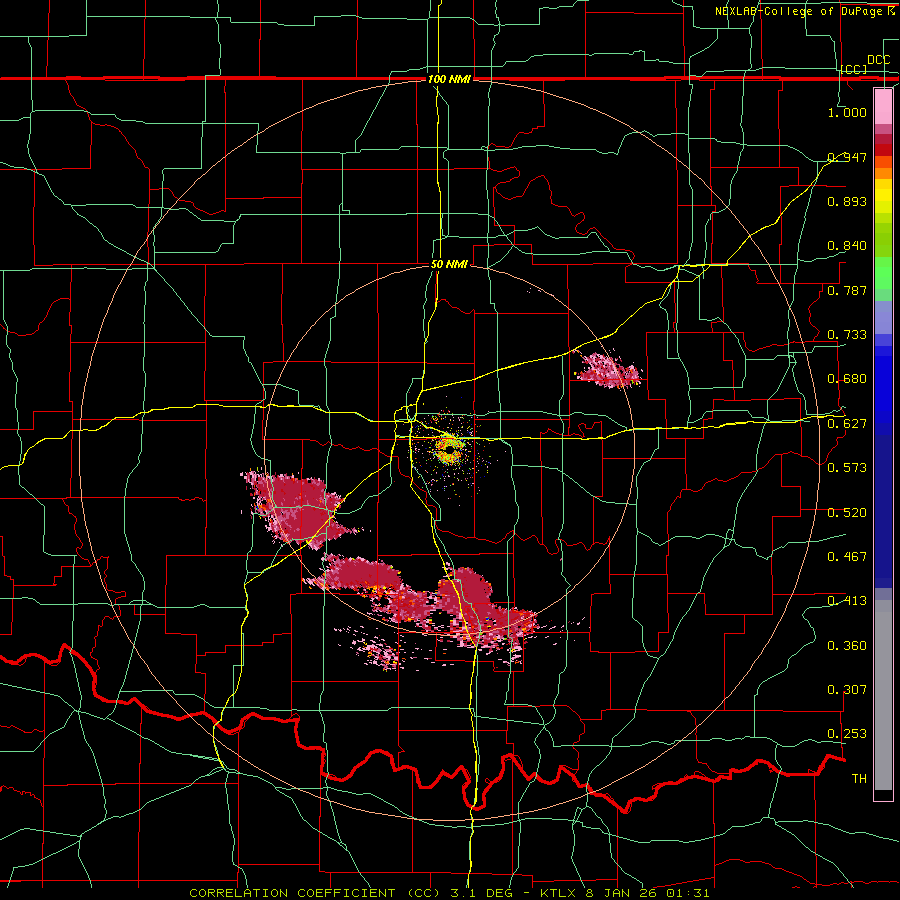This screenshot has height=900, width=900.
Task: Click the 8 JAN 26 01:31 timestamp
Action: click(x=647, y=893)
